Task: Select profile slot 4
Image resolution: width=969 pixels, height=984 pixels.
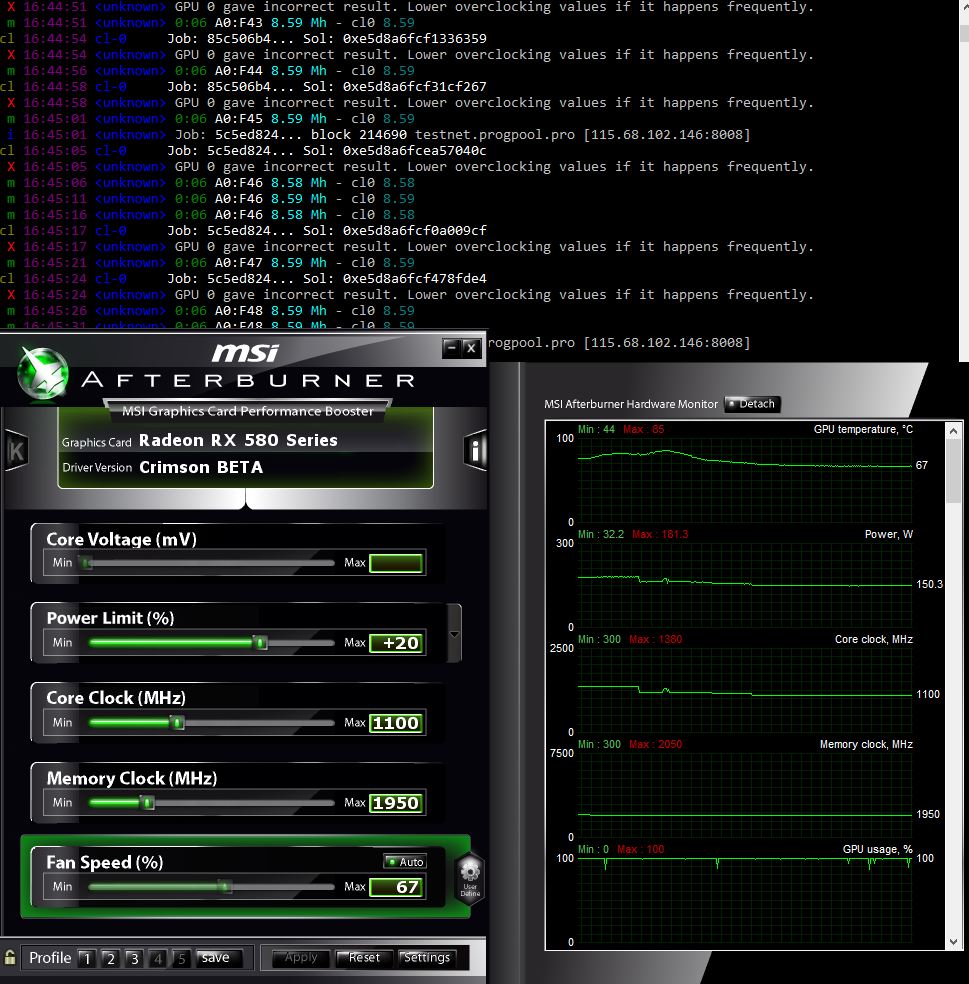Action: point(158,958)
